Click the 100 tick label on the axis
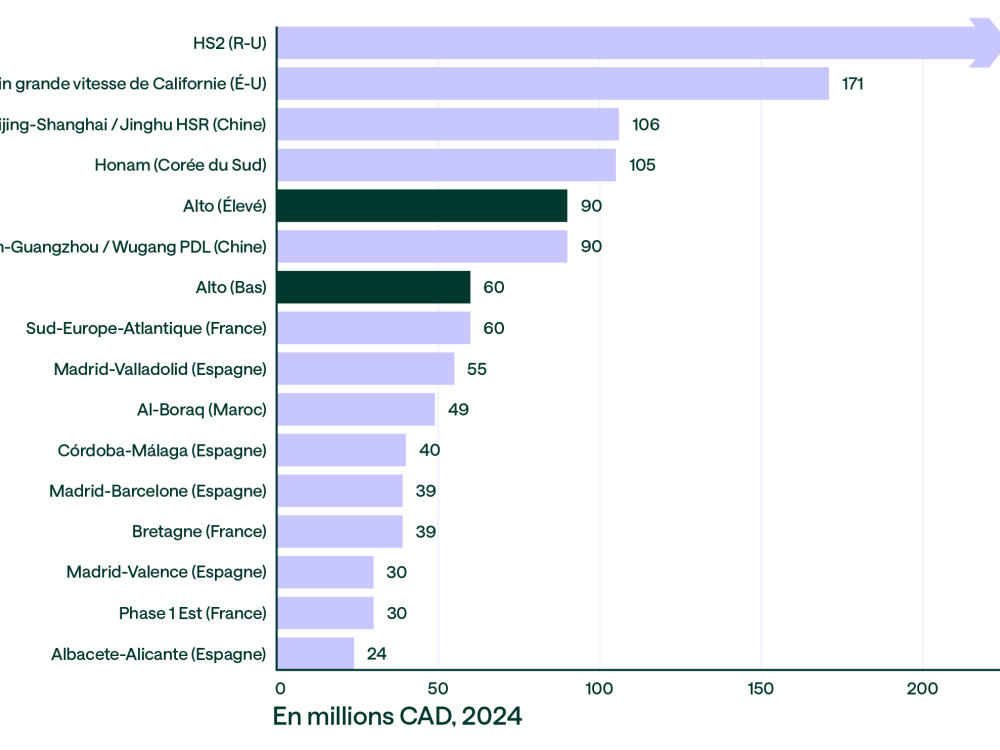Screen dimensions: 1000x750 pyautogui.click(x=599, y=689)
